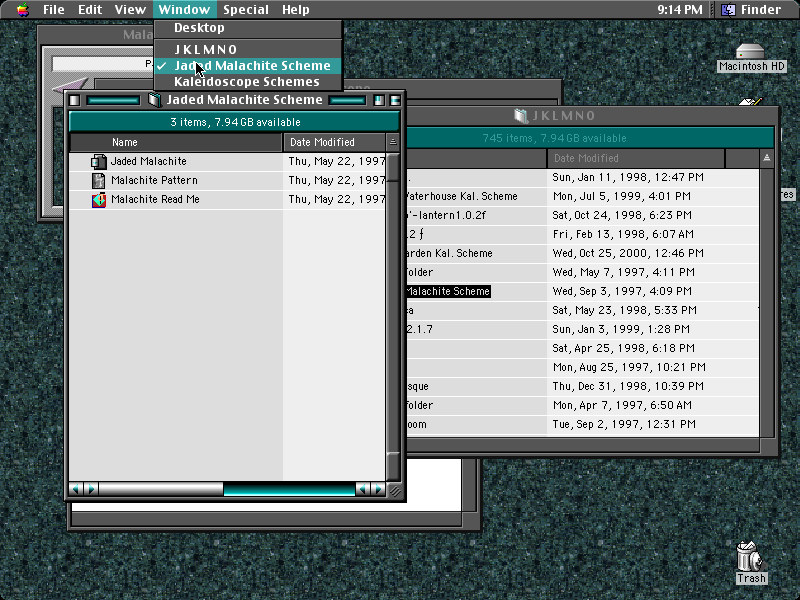Select the Waterhouse Kal. Scheme row in JKLMNO
The width and height of the screenshot is (800, 600).
point(462,197)
